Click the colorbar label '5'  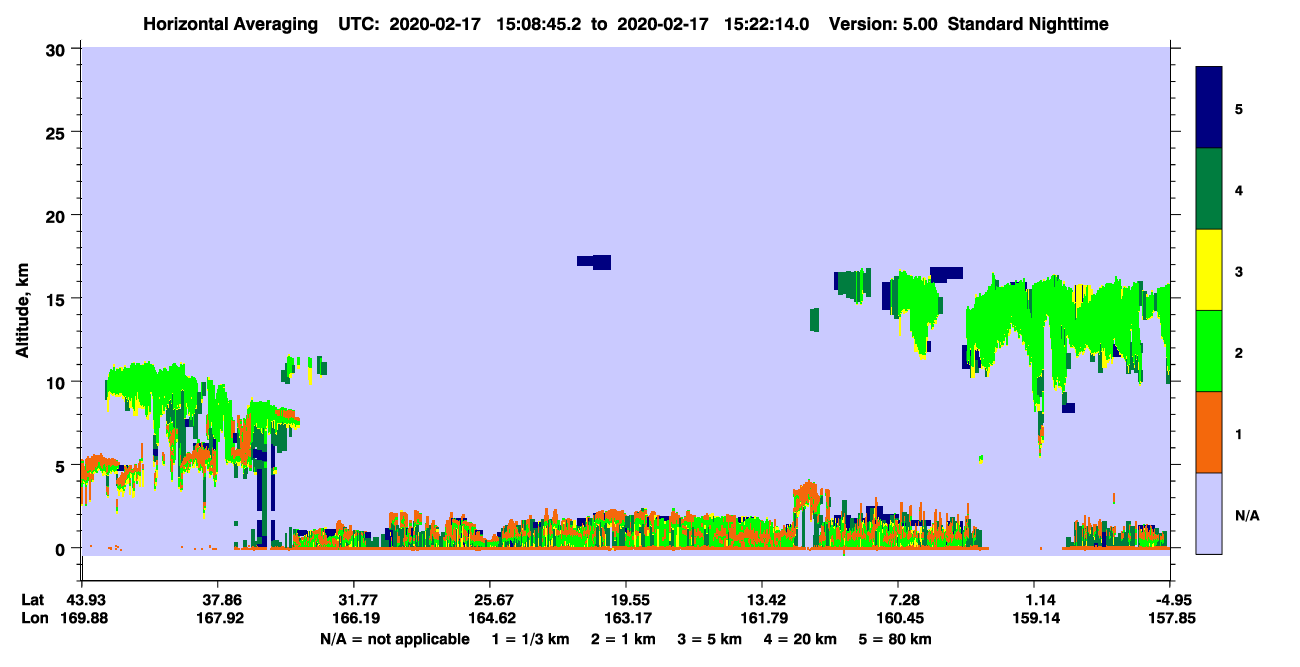[x=1239, y=108]
